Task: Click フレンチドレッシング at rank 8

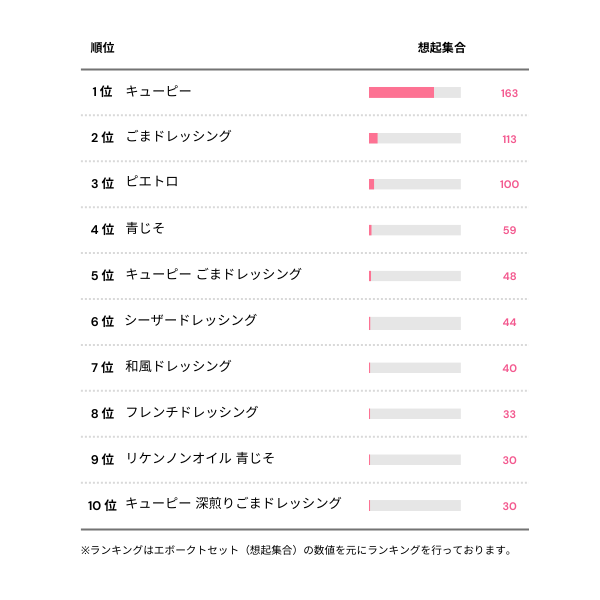Action: [191, 413]
